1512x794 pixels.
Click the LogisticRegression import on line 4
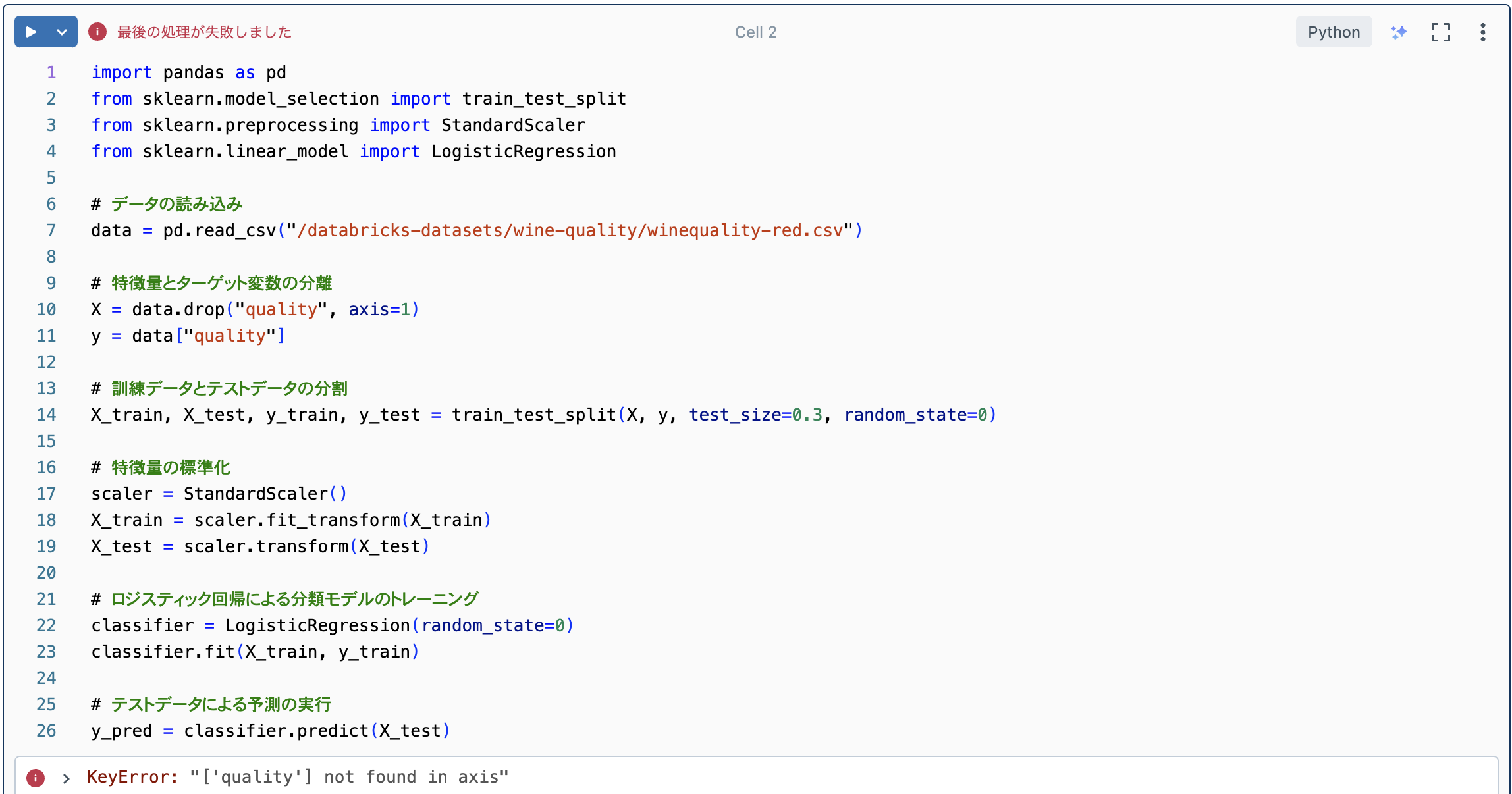click(523, 151)
